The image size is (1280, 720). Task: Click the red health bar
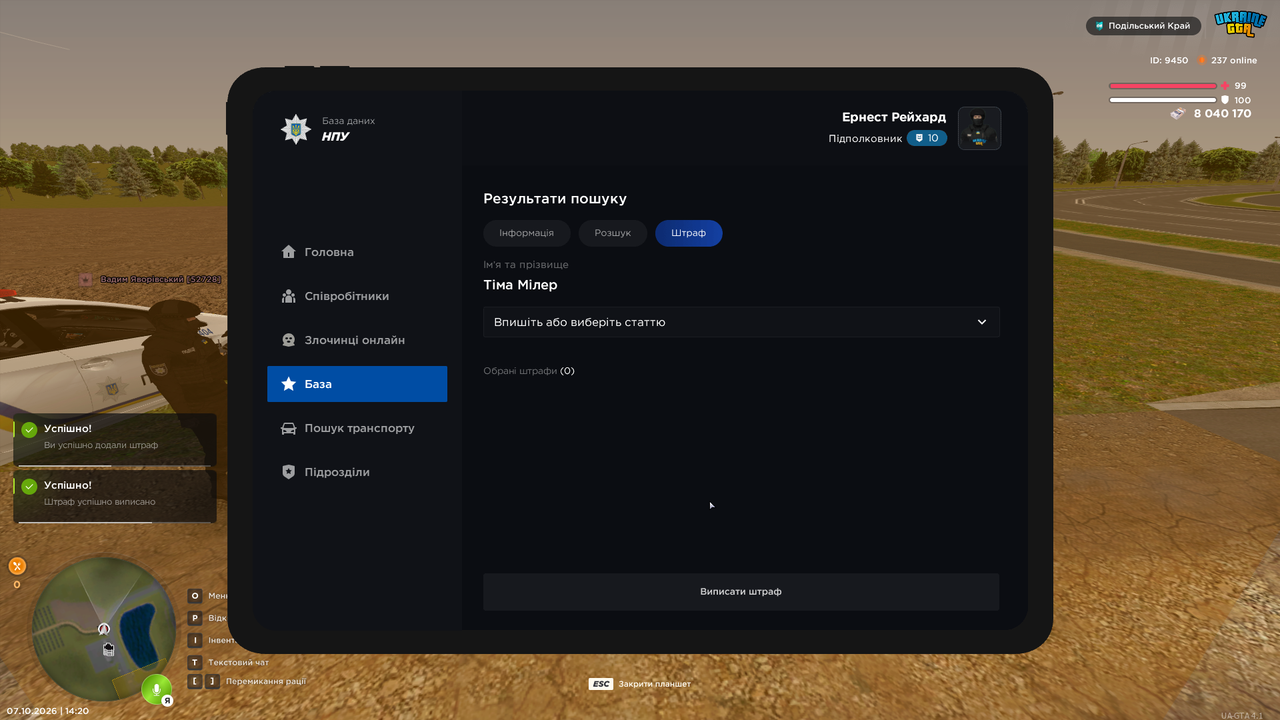pyautogui.click(x=1163, y=86)
